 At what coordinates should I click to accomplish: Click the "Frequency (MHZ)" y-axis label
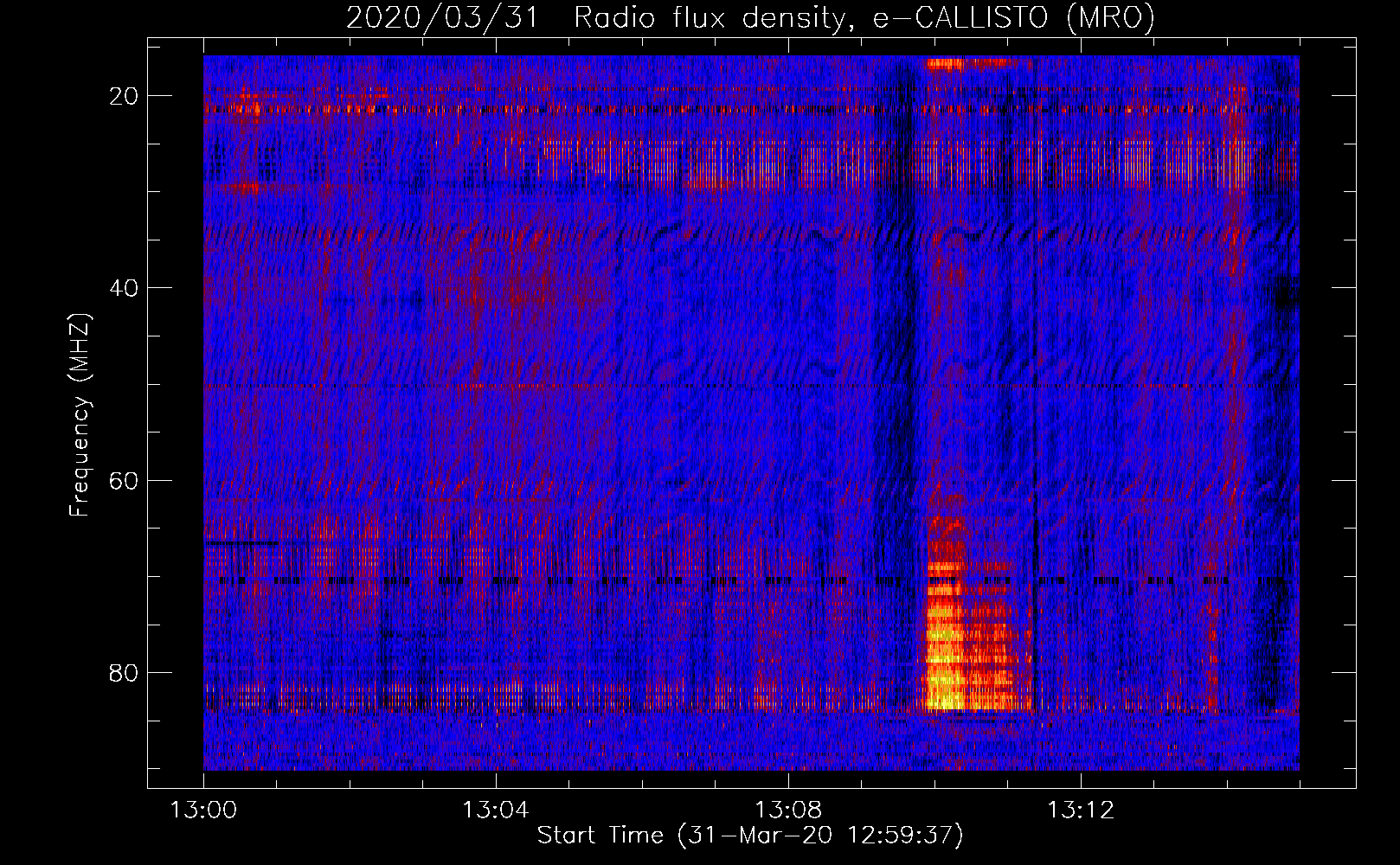click(80, 414)
